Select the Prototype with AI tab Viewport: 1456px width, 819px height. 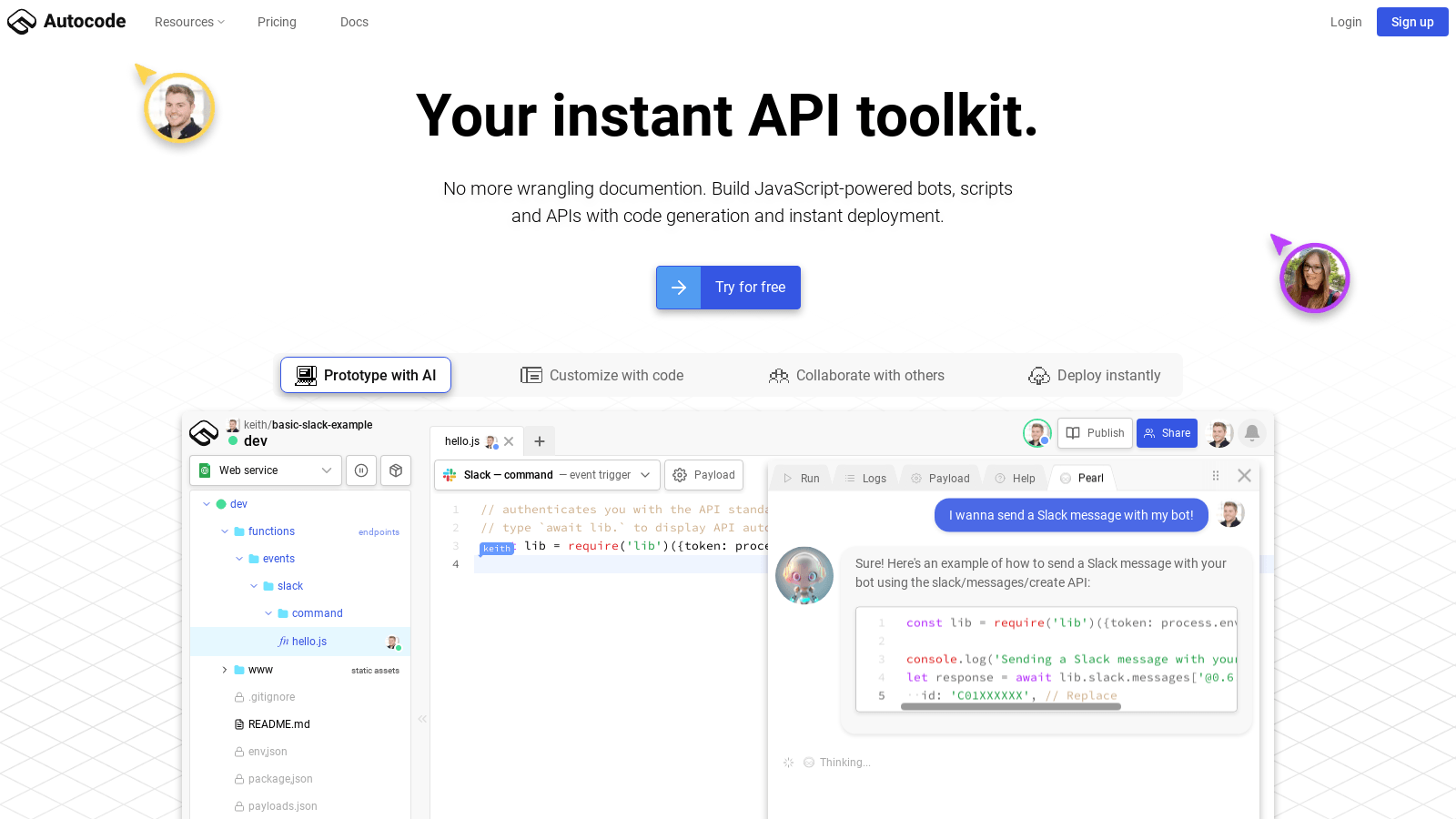[x=366, y=375]
